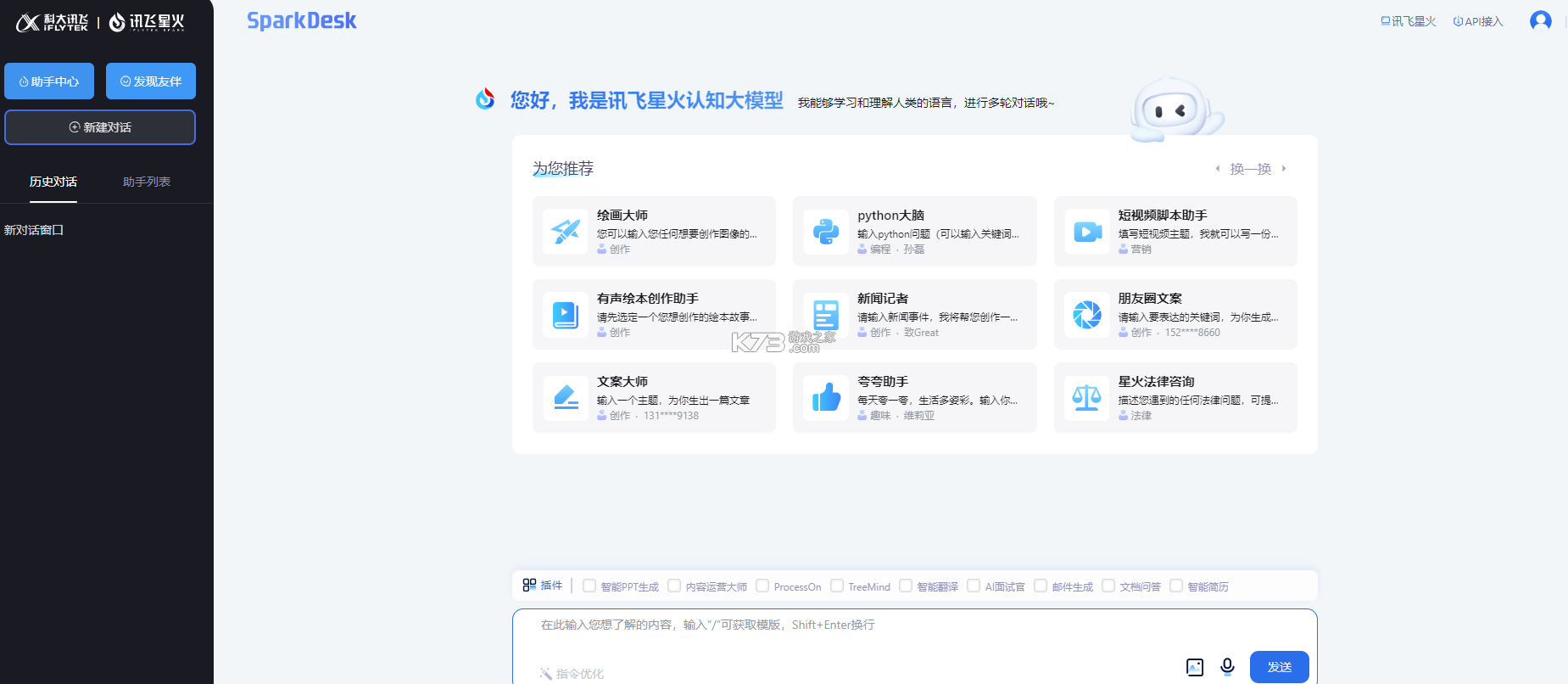Click the Spark flame icon beside the greeting
Viewport: 1568px width, 684px height.
[485, 99]
